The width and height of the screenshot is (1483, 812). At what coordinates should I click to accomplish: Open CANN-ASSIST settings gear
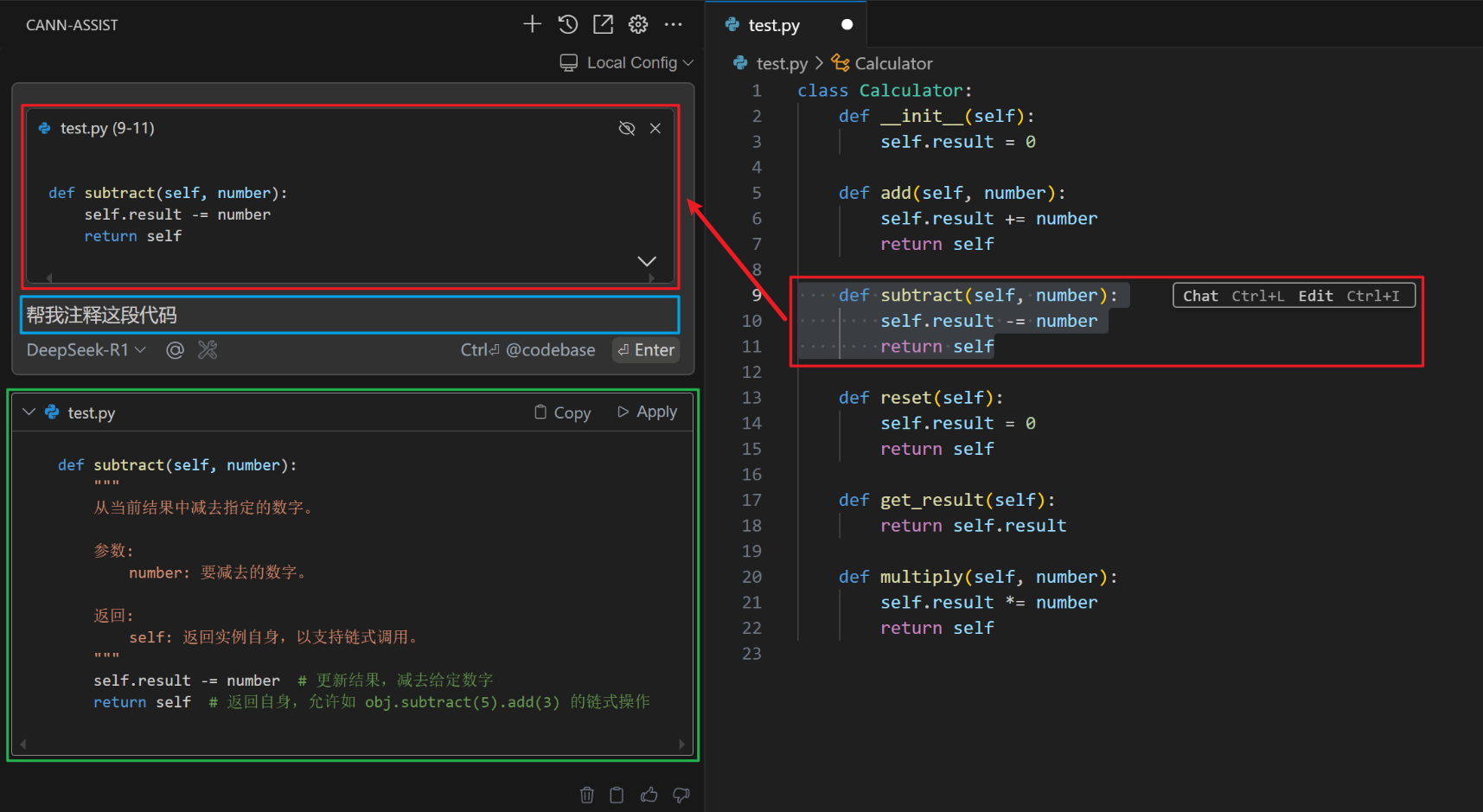click(x=638, y=24)
